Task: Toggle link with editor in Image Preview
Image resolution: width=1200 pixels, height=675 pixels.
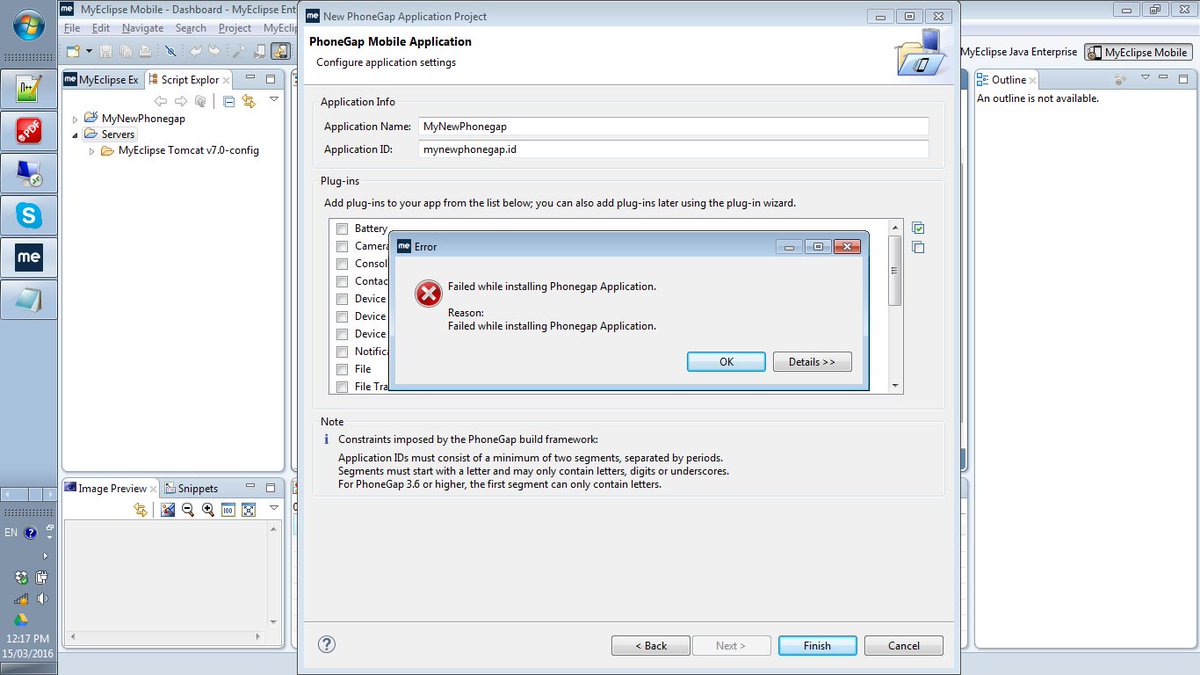Action: point(141,510)
